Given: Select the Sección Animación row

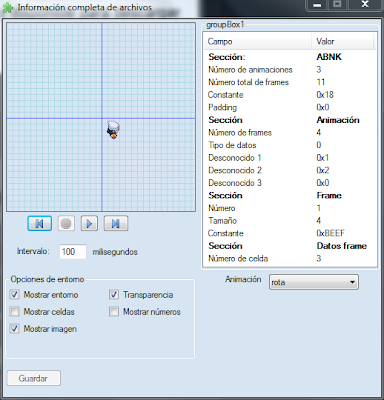Looking at the screenshot, I should 290,120.
